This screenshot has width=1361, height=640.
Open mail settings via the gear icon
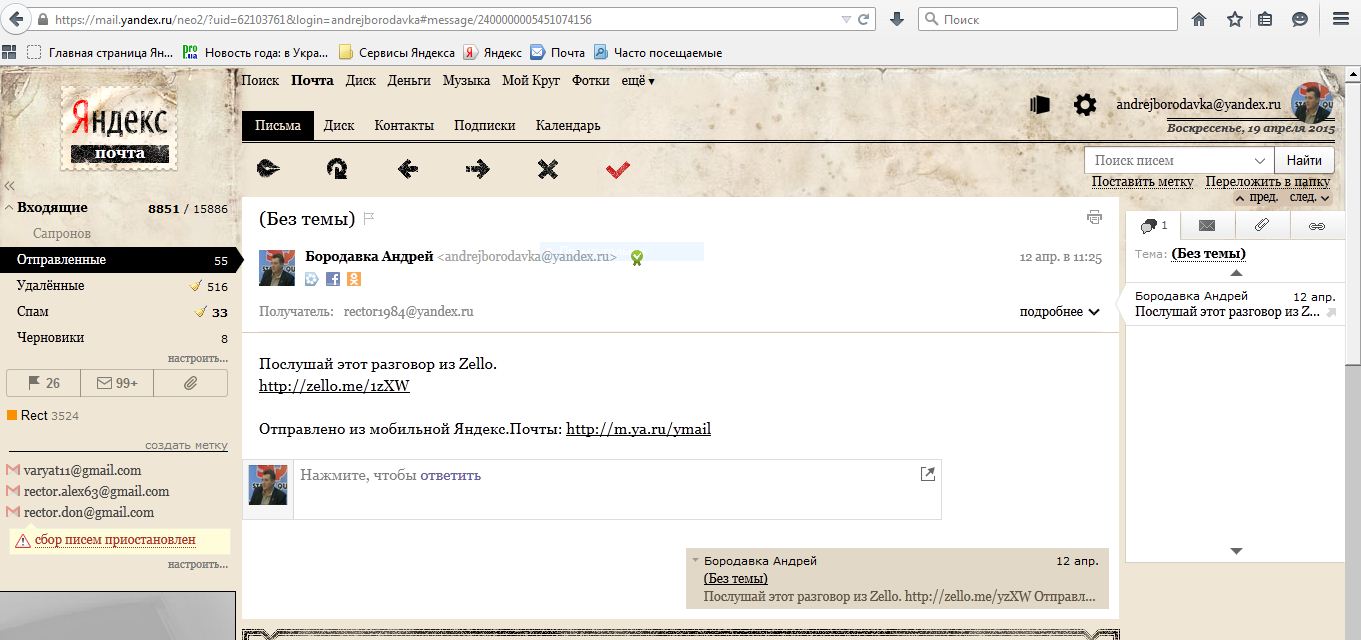click(x=1085, y=105)
